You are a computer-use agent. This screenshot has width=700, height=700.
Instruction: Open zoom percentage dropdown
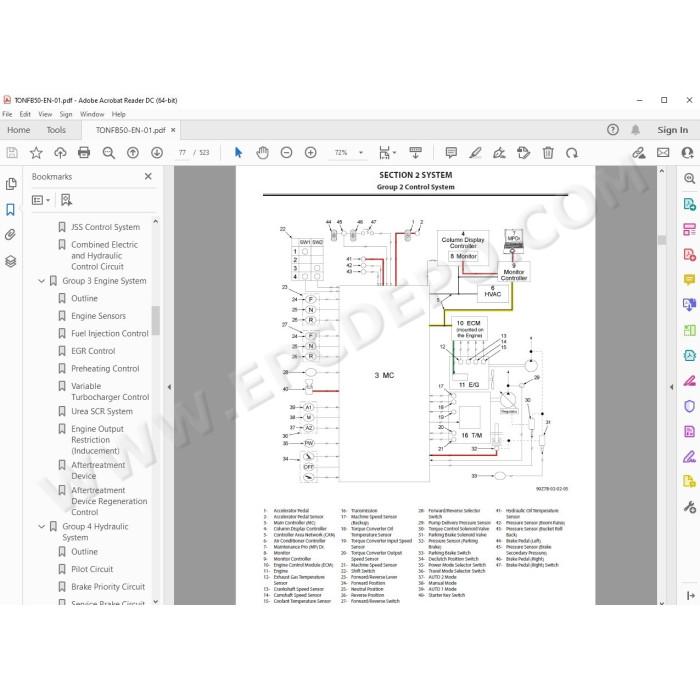coord(361,153)
